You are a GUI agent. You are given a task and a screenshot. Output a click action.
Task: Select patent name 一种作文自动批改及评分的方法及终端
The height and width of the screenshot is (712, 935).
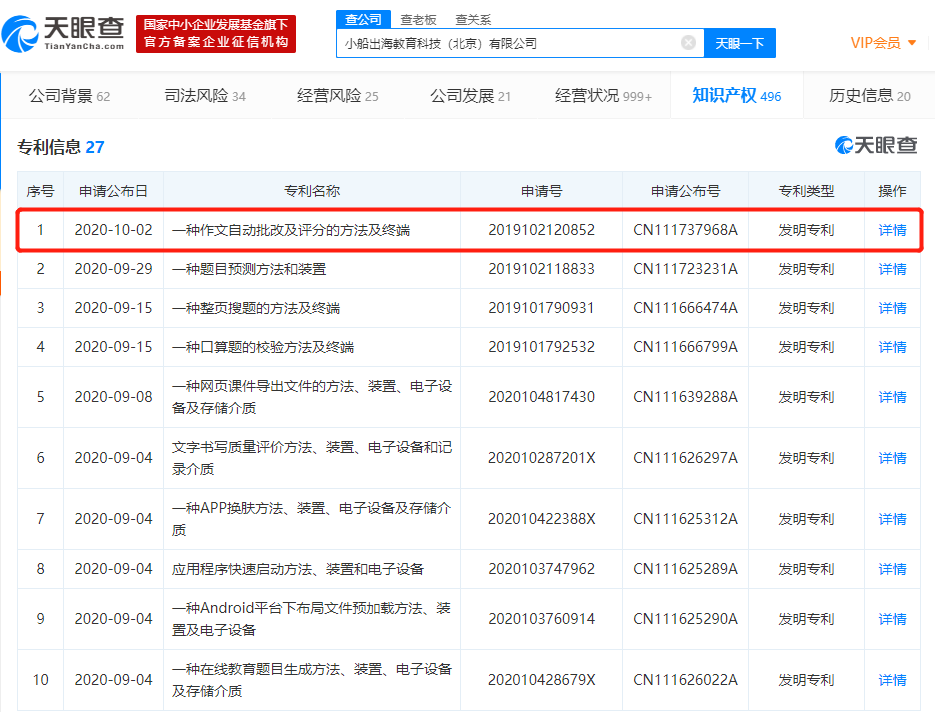point(290,230)
